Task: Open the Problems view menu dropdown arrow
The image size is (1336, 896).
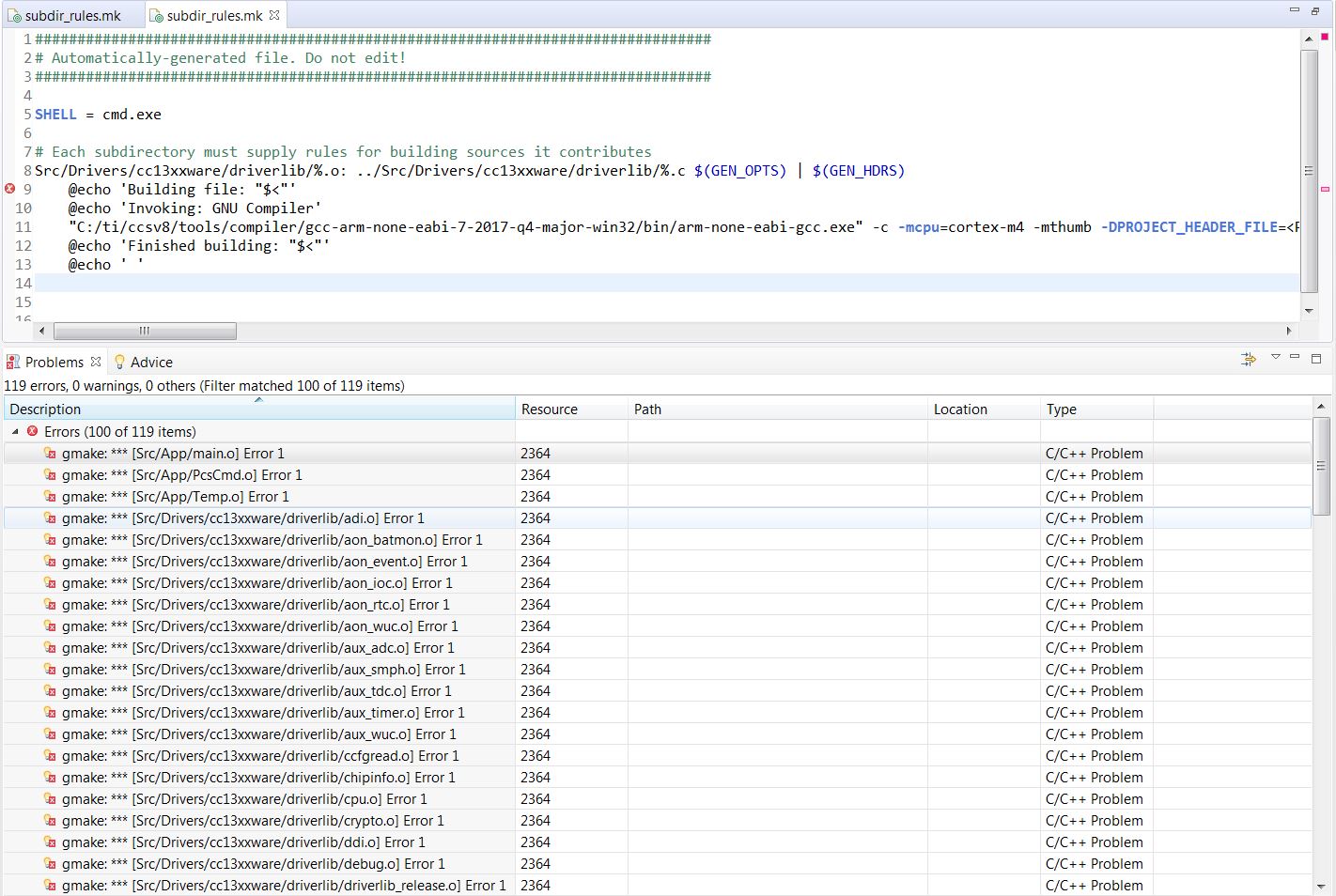Action: pos(1275,358)
